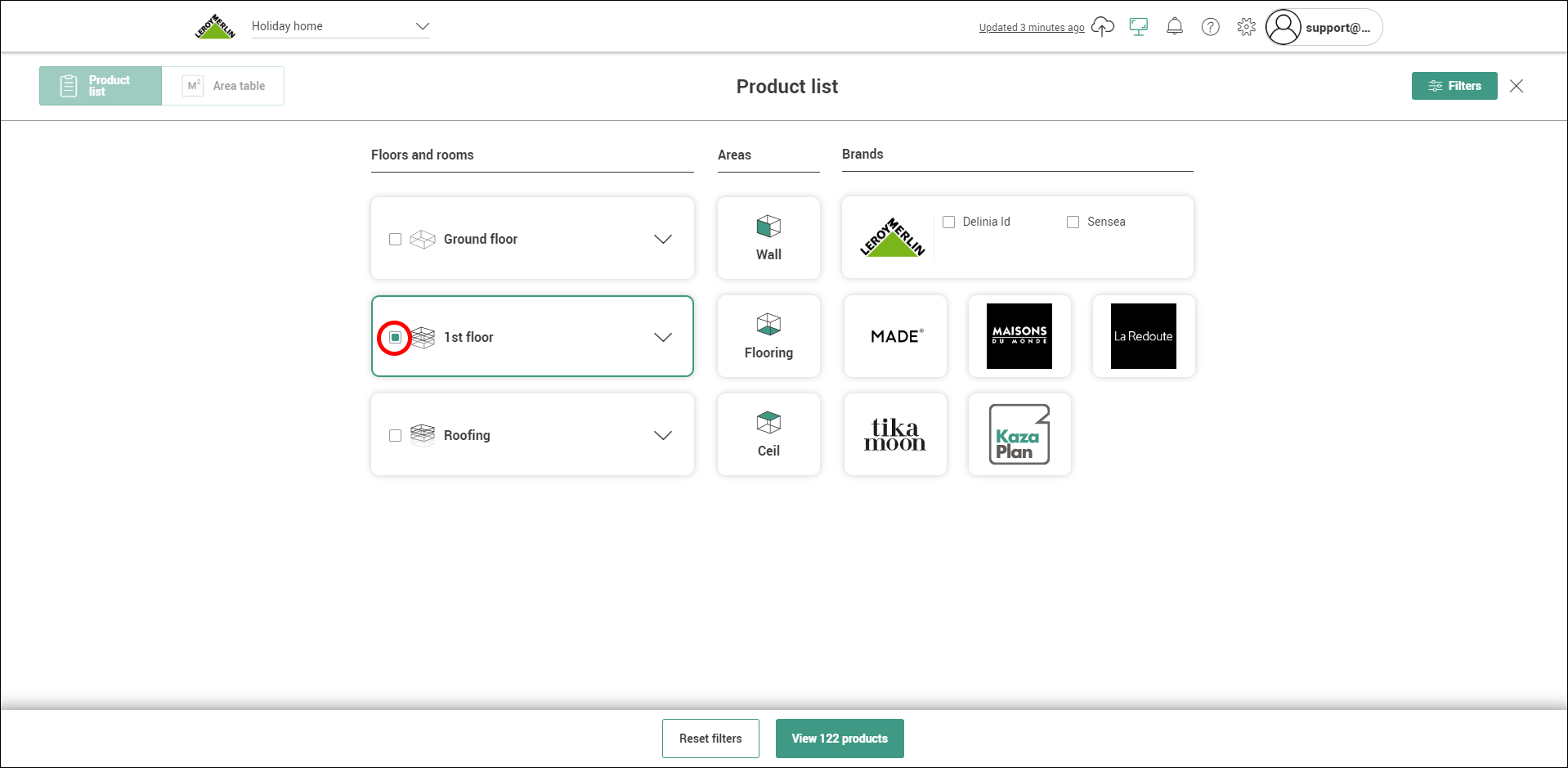1568x768 pixels.
Task: Check the Ground floor checkbox
Action: click(395, 239)
